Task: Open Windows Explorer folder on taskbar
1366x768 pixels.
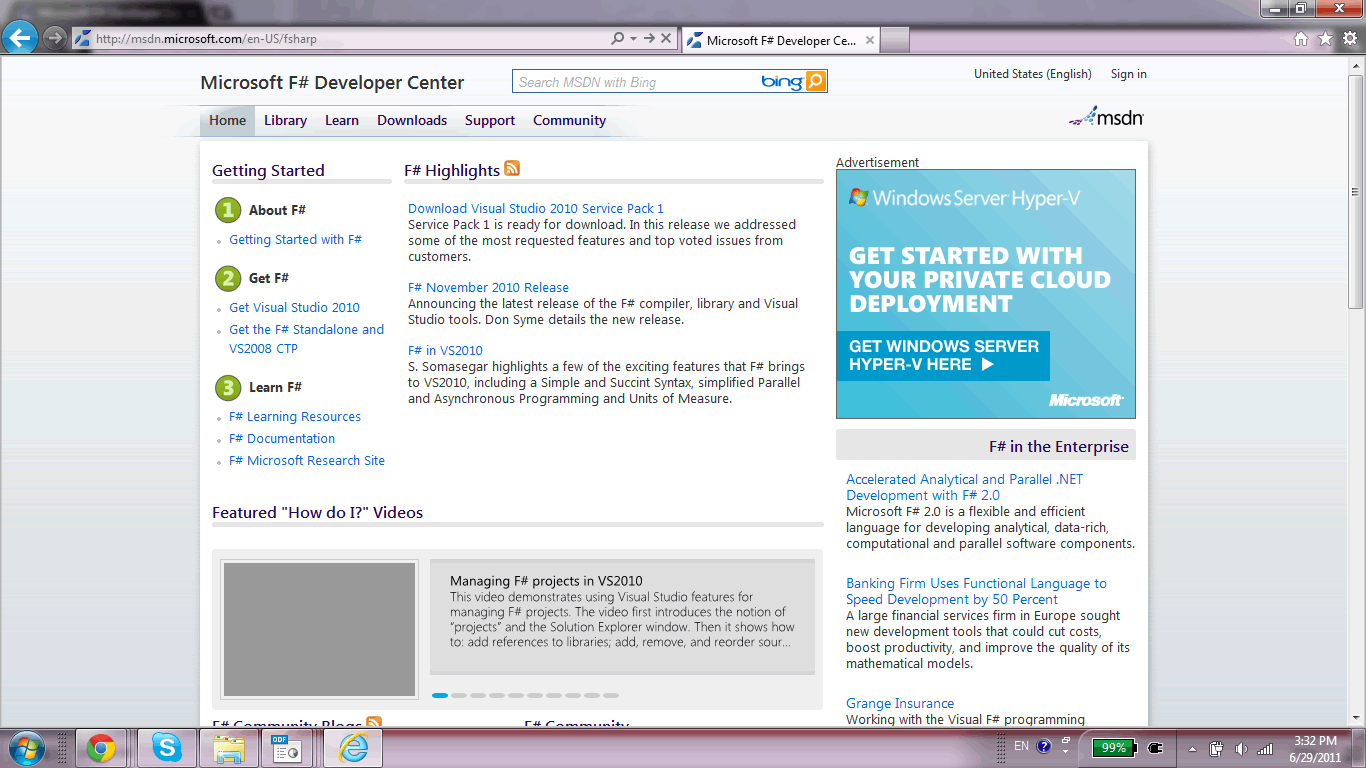Action: (229, 748)
